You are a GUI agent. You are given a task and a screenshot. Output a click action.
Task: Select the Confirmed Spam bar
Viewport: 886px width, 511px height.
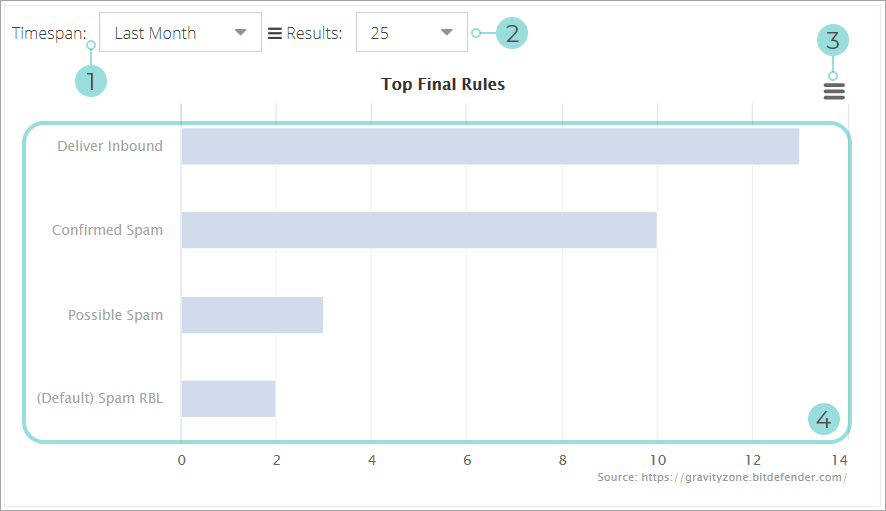tap(418, 230)
